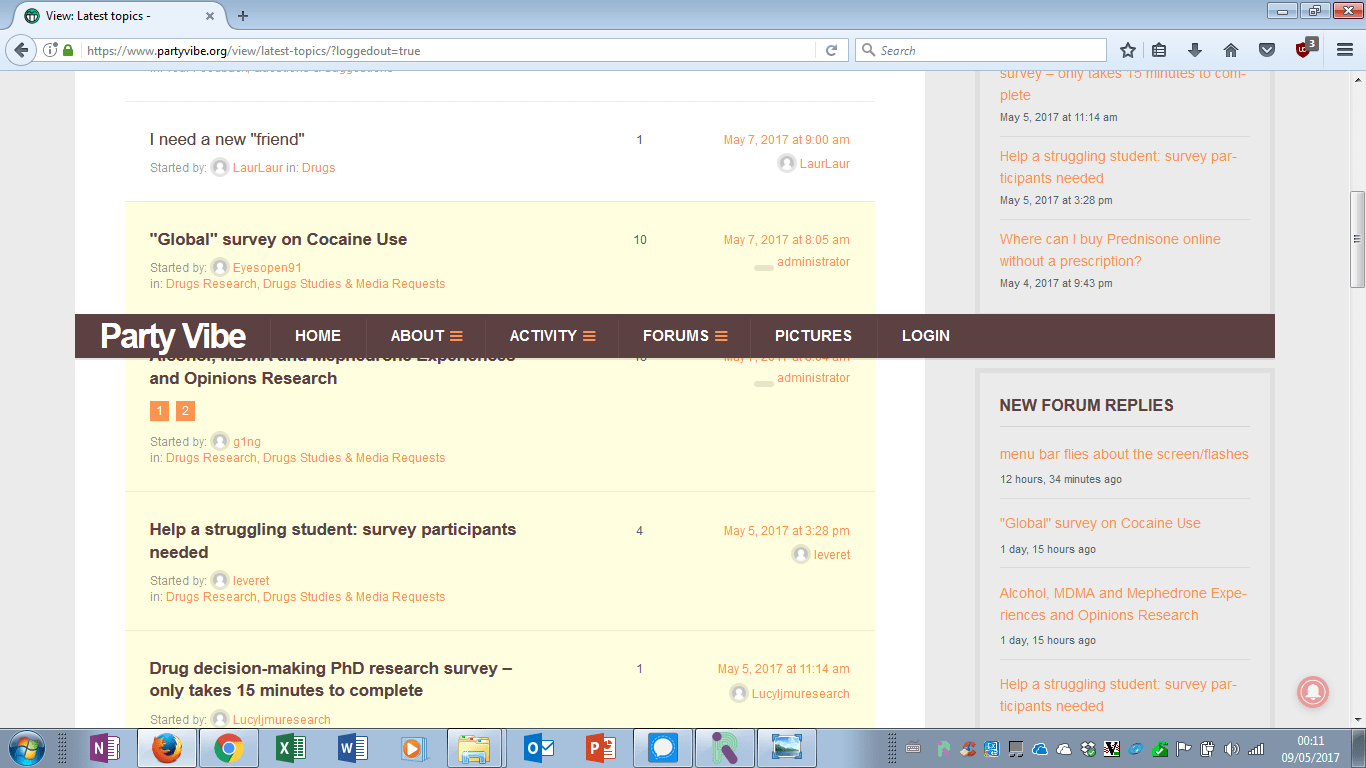Open g1ng user profile
Viewport: 1366px width, 768px height.
[247, 442]
